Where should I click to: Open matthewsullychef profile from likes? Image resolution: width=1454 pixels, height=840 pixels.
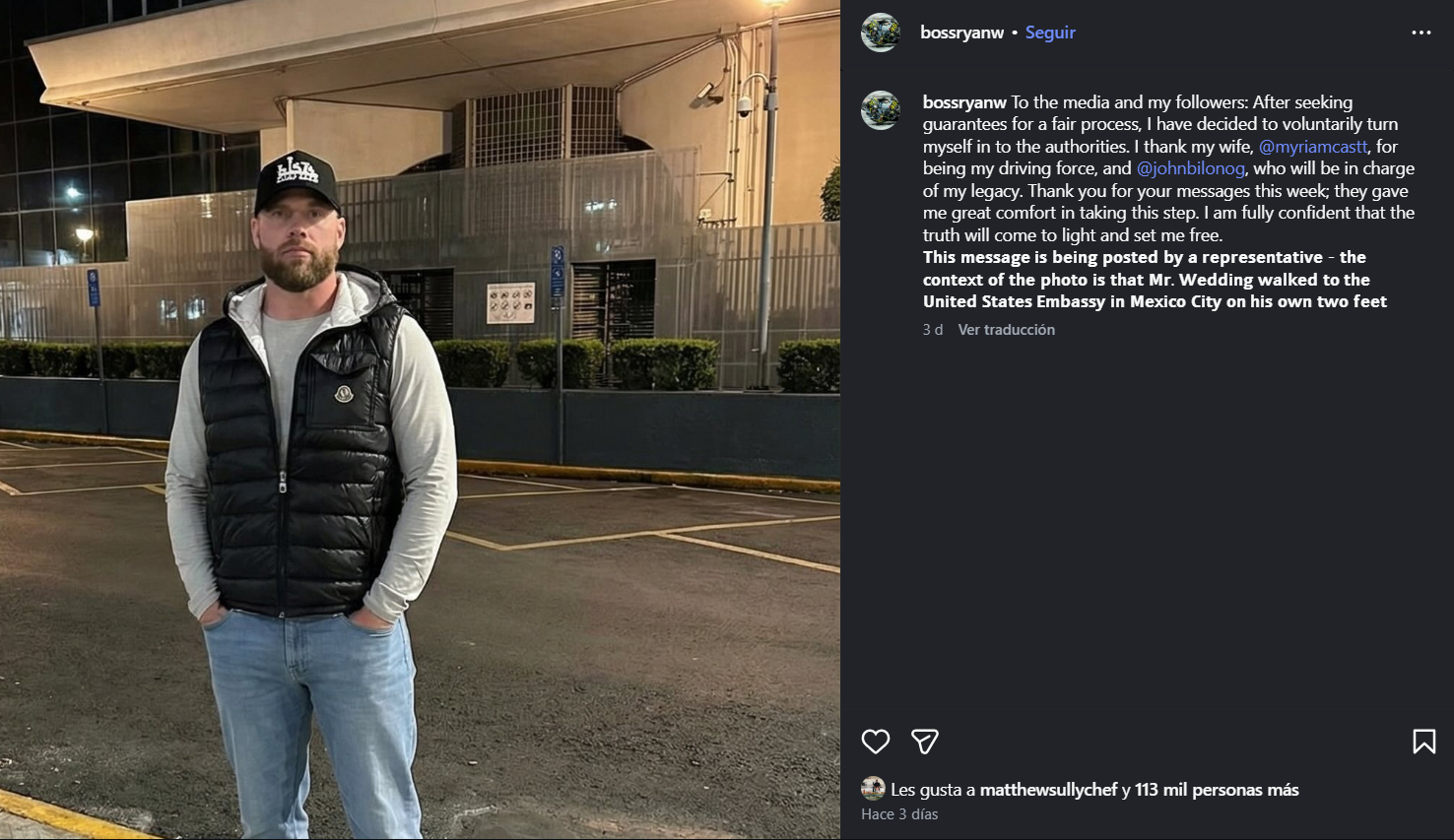1048,790
